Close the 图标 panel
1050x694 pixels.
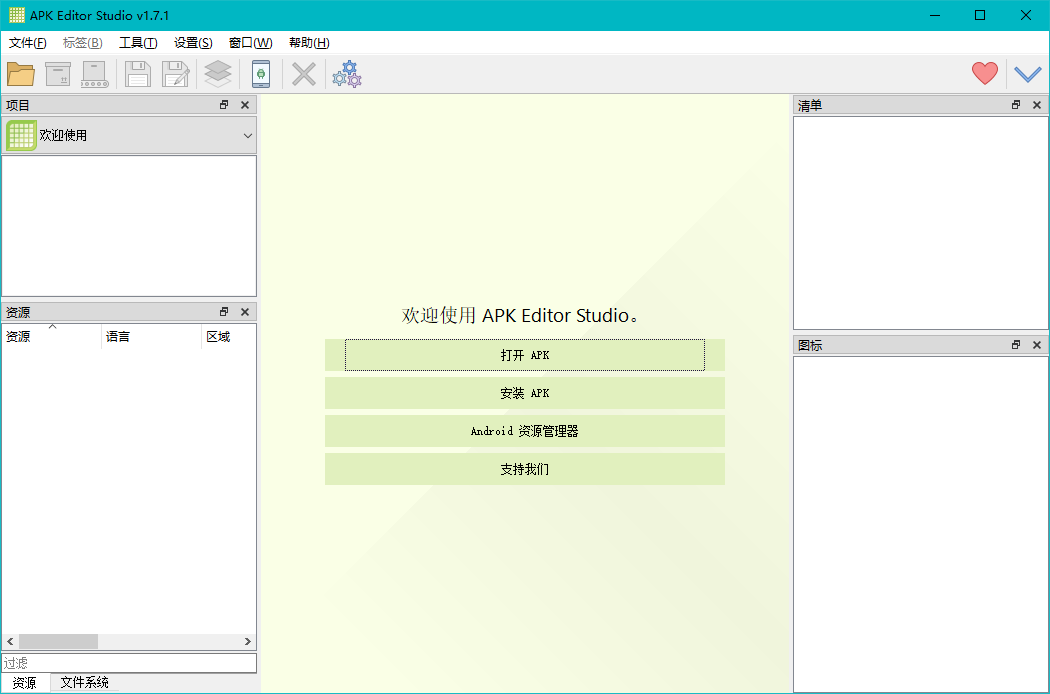coord(1037,344)
